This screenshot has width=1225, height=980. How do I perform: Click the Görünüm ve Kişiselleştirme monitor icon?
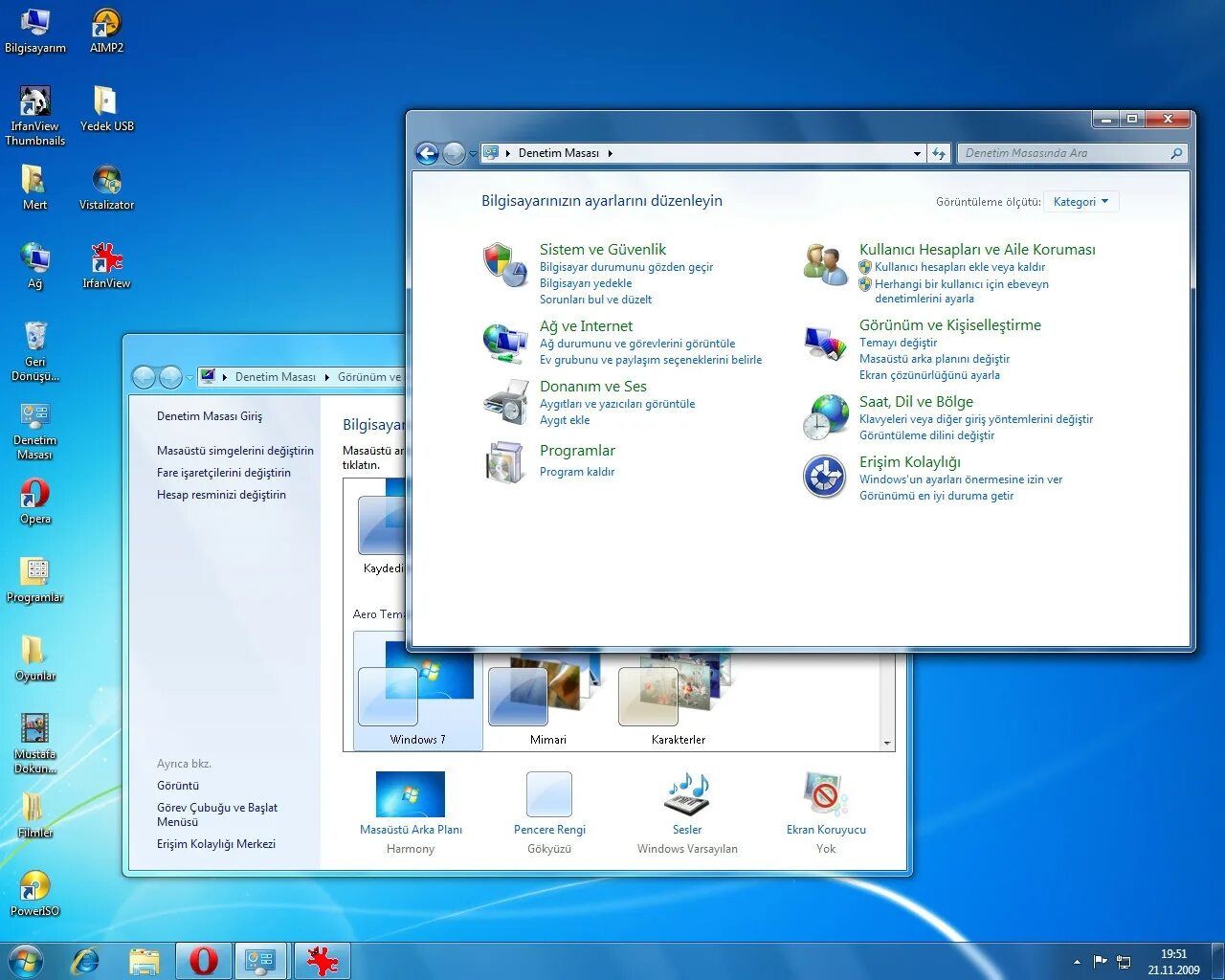(825, 343)
